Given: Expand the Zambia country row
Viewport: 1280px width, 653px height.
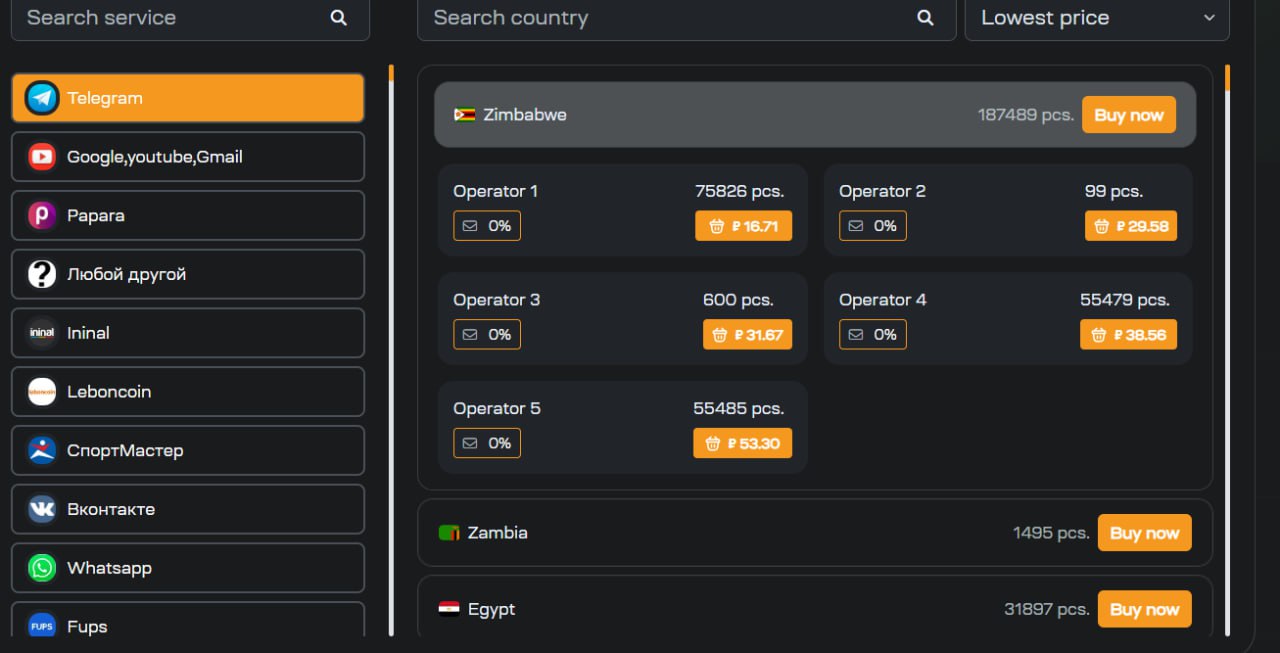Looking at the screenshot, I should coord(815,533).
